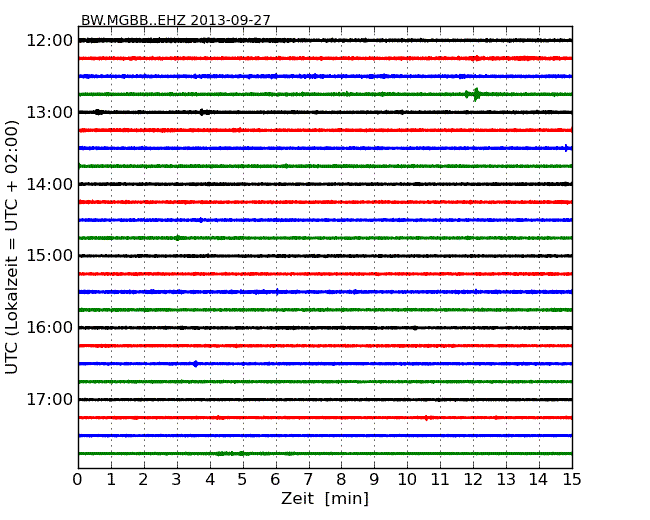
Task: Click the 17:00 time label
Action: (50, 399)
